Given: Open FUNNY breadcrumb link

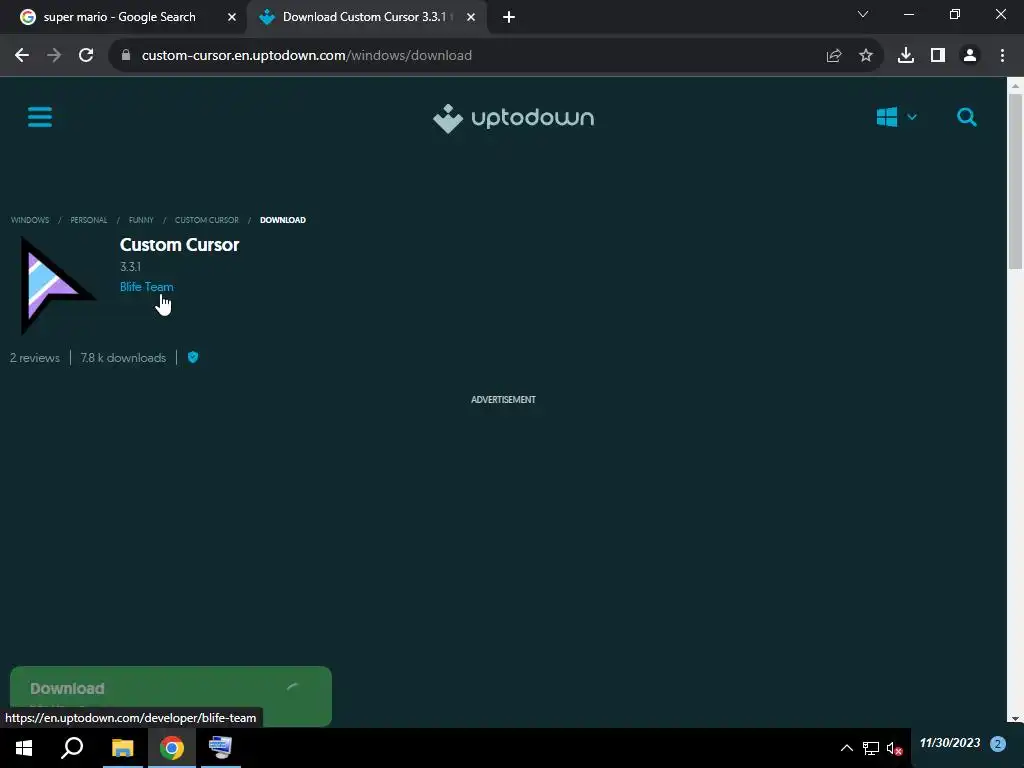Looking at the screenshot, I should coord(141,220).
